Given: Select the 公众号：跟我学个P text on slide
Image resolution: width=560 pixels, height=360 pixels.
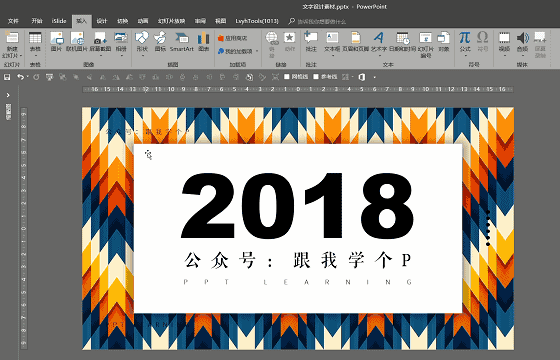Looking at the screenshot, I should [x=298, y=260].
